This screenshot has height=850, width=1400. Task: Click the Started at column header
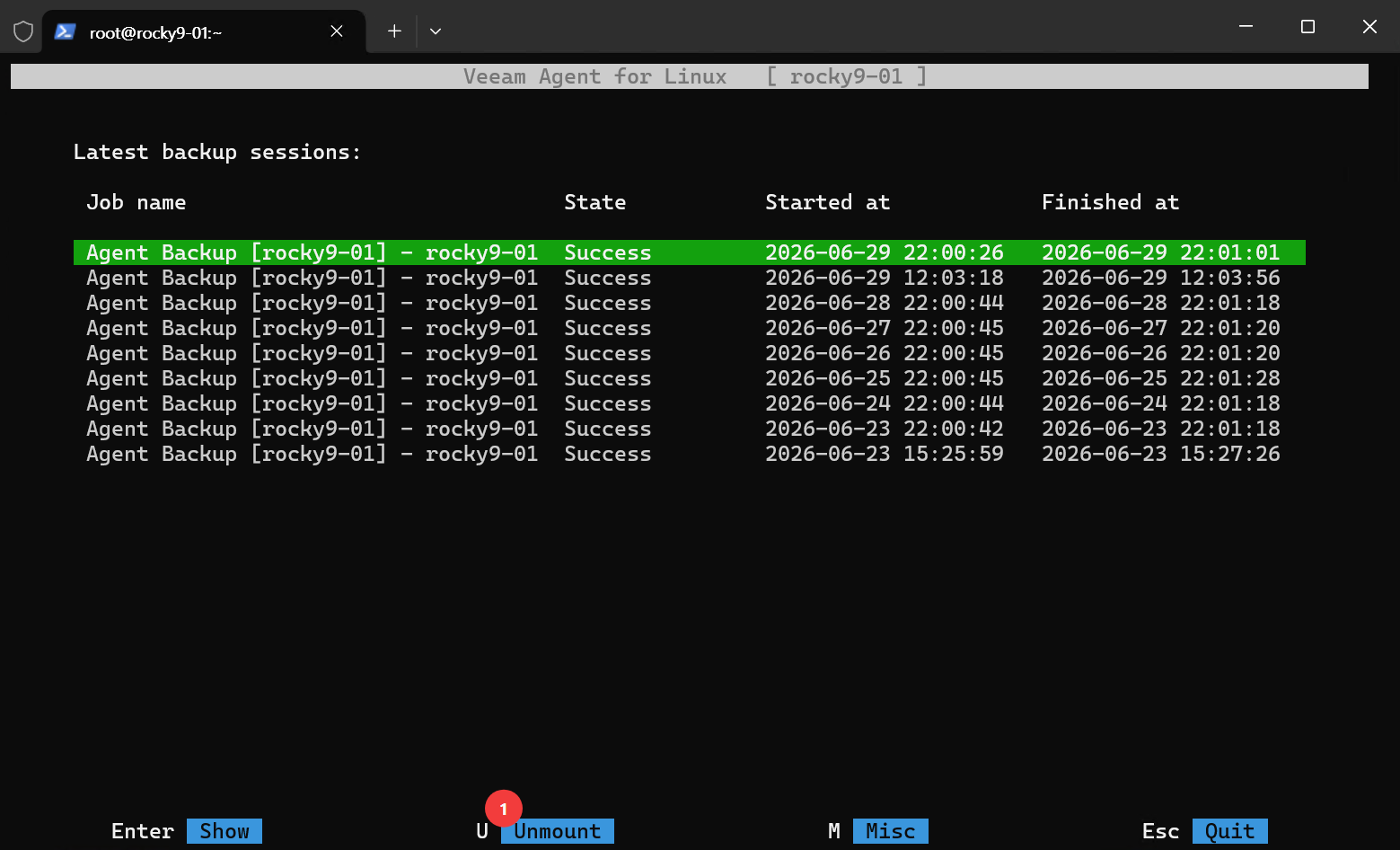(x=828, y=202)
